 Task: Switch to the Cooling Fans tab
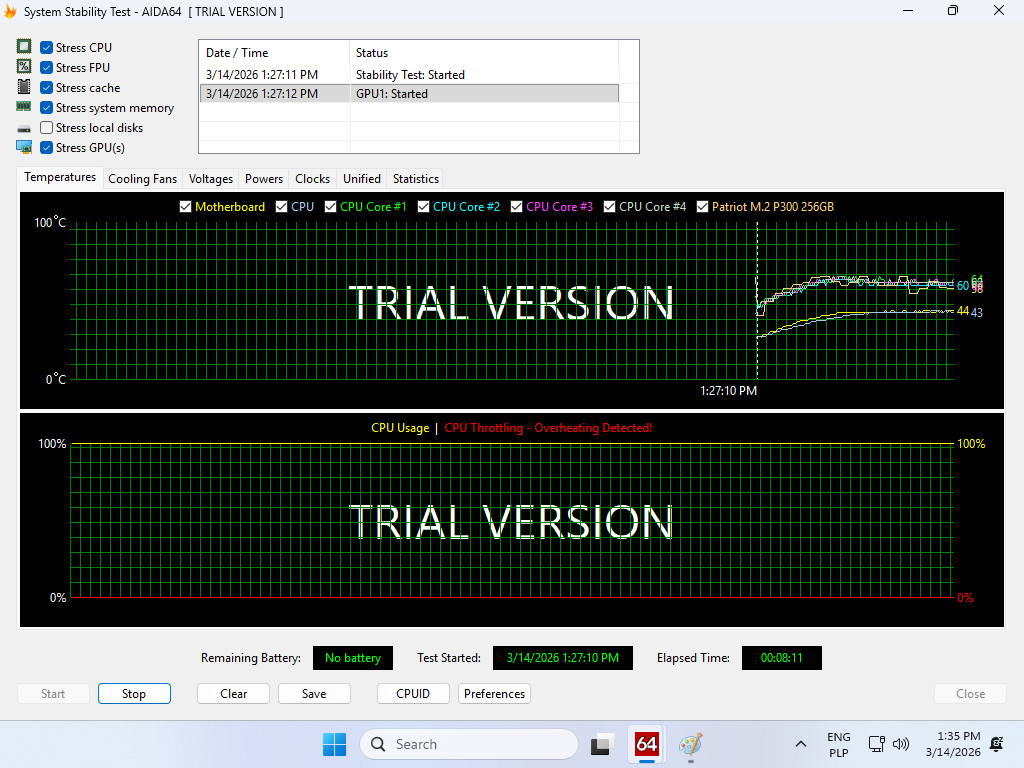click(x=142, y=179)
